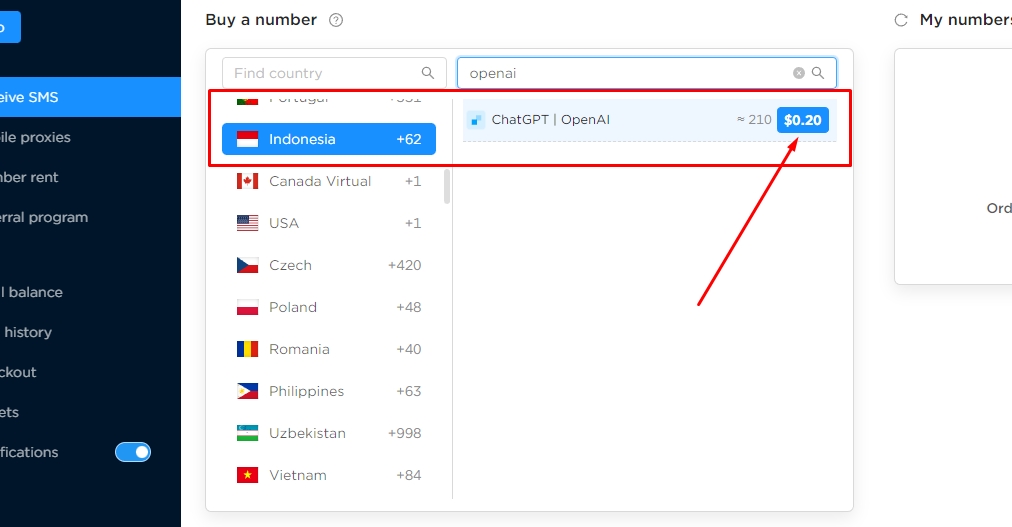Click the Poland flag icon
The height and width of the screenshot is (527, 1012).
click(247, 307)
